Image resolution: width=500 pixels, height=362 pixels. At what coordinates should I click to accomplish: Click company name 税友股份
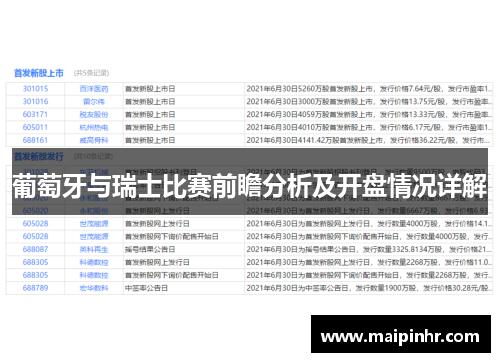click(x=94, y=114)
